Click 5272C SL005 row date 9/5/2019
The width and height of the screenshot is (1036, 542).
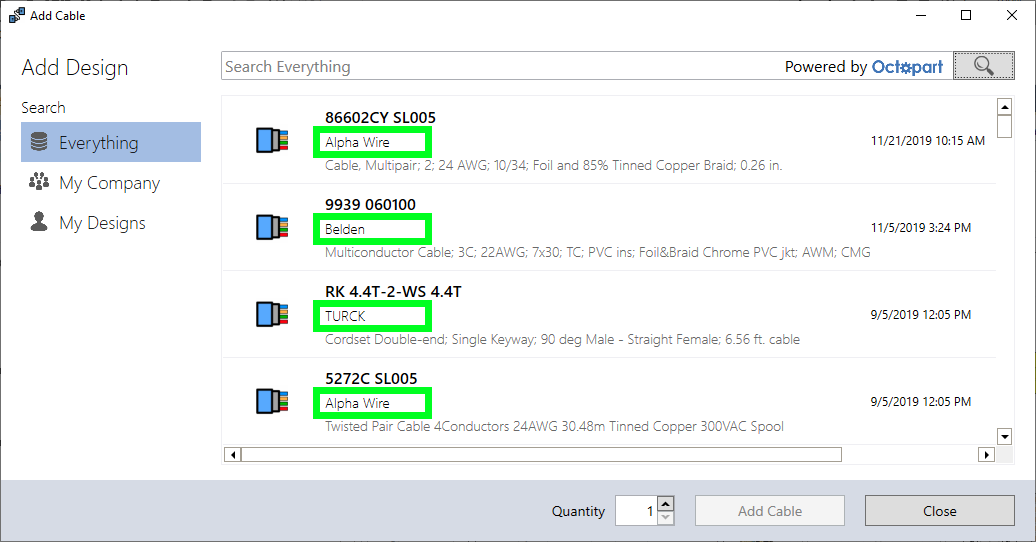coord(921,402)
